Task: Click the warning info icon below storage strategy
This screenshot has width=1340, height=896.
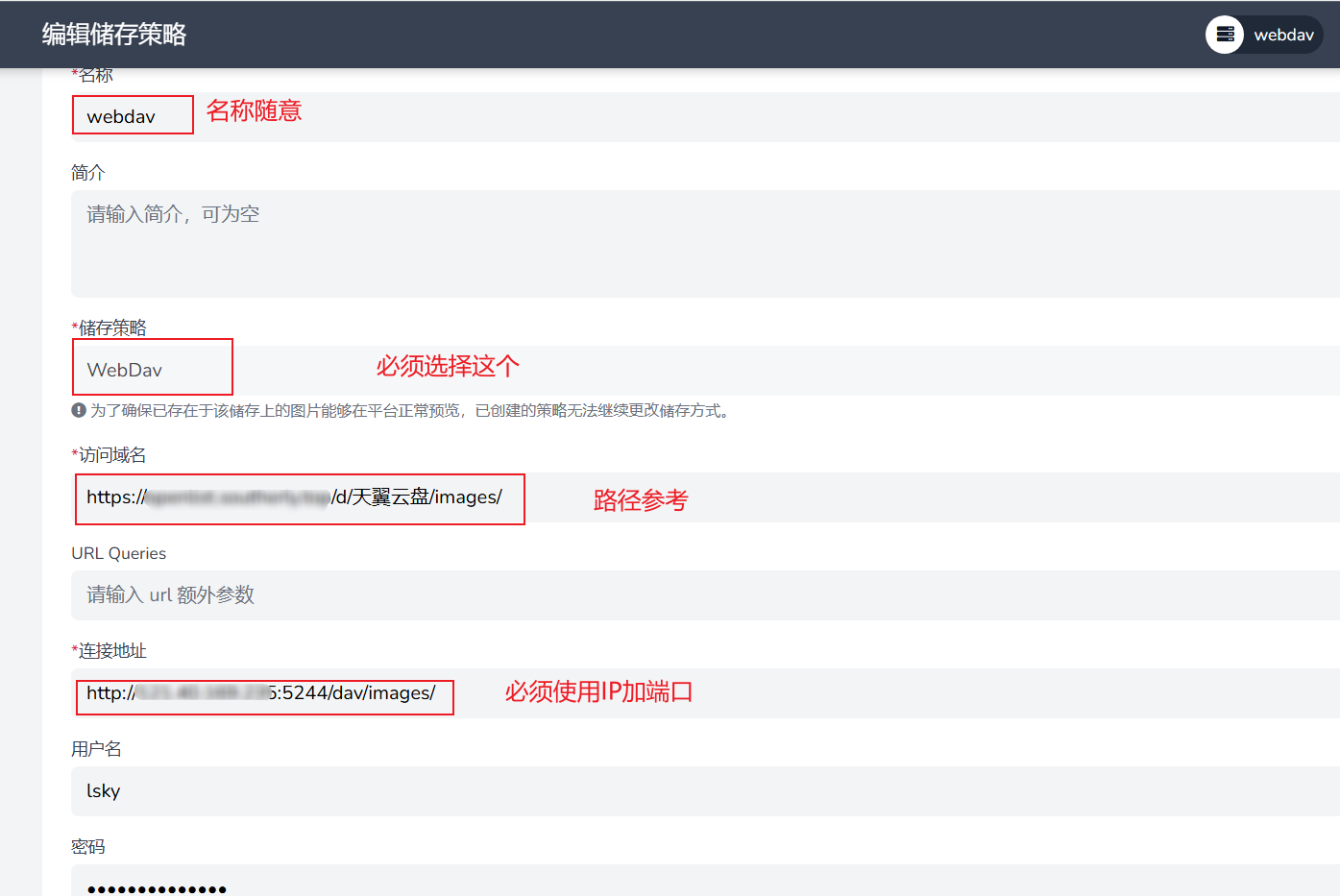Action: click(79, 410)
